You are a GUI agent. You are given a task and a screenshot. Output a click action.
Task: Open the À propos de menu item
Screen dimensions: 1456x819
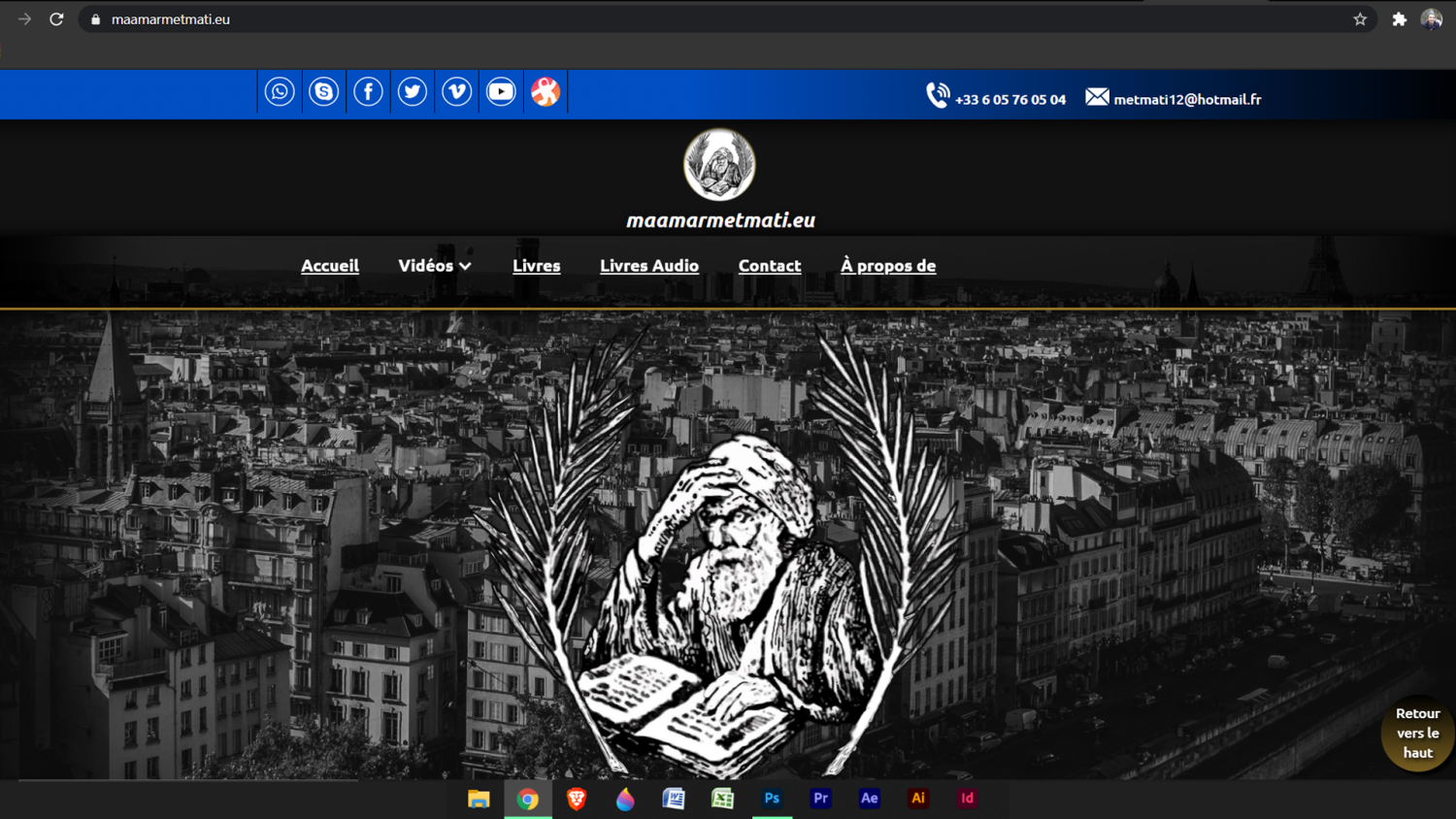coord(888,265)
